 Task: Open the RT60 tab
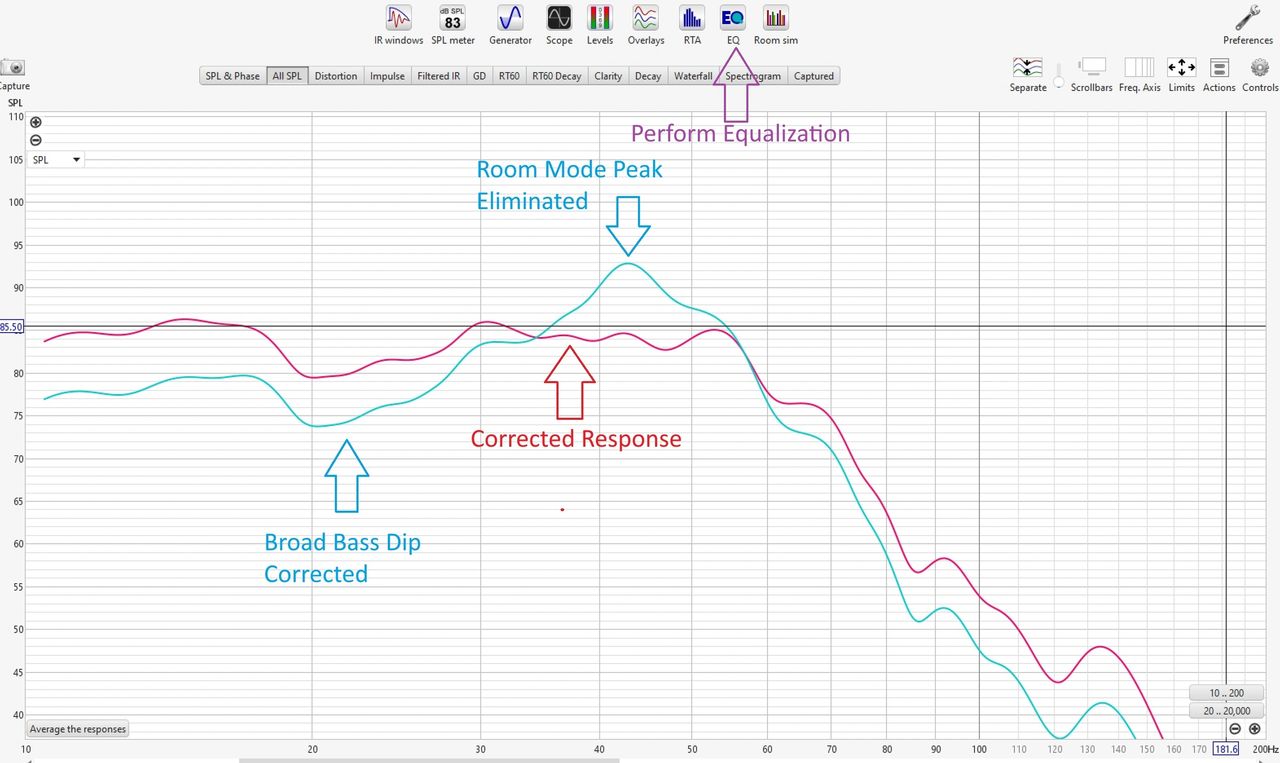coord(509,76)
